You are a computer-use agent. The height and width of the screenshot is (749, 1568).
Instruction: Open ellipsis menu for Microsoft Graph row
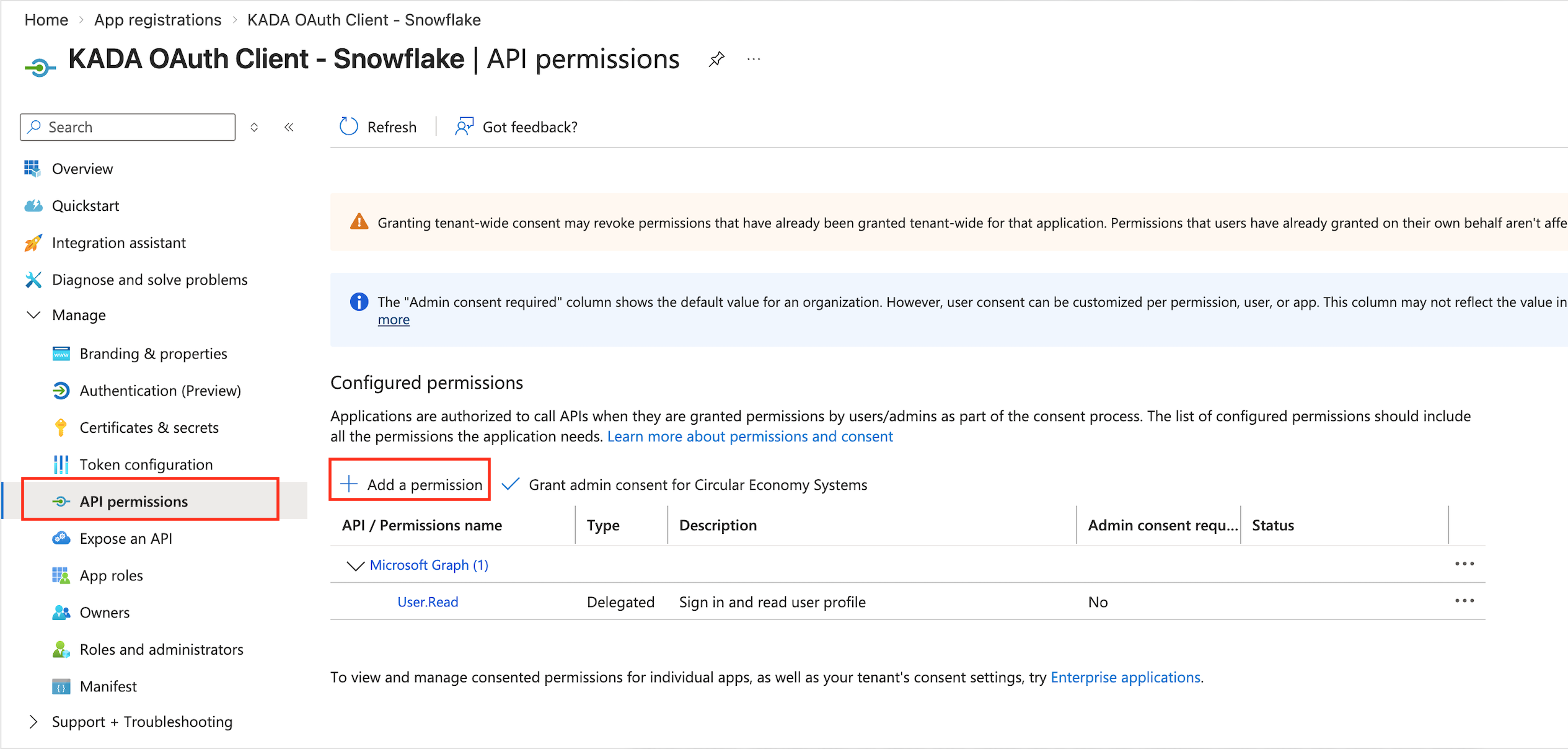[x=1464, y=564]
